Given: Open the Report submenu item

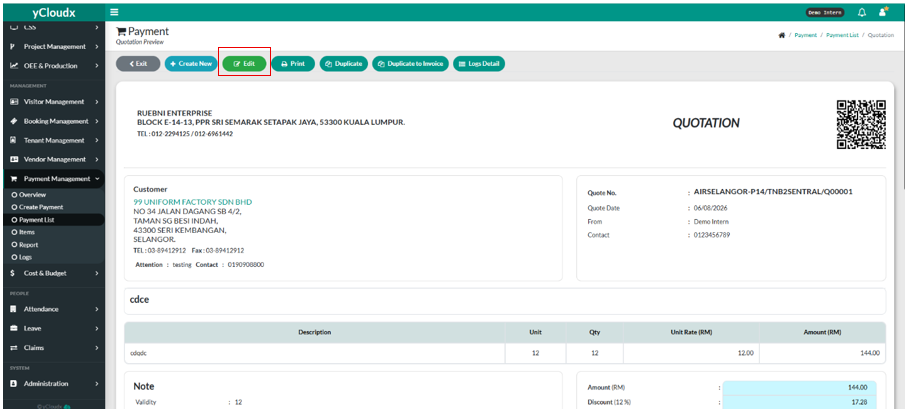Looking at the screenshot, I should [x=28, y=245].
